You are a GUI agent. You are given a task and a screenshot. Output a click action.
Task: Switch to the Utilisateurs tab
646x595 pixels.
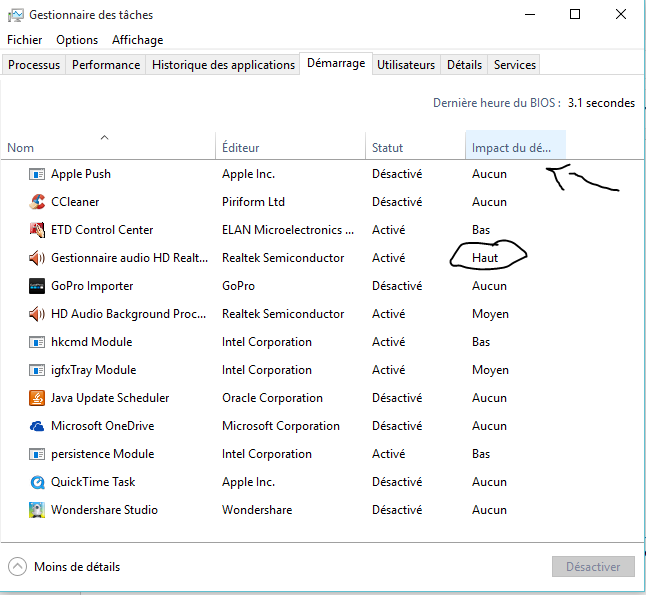click(406, 65)
